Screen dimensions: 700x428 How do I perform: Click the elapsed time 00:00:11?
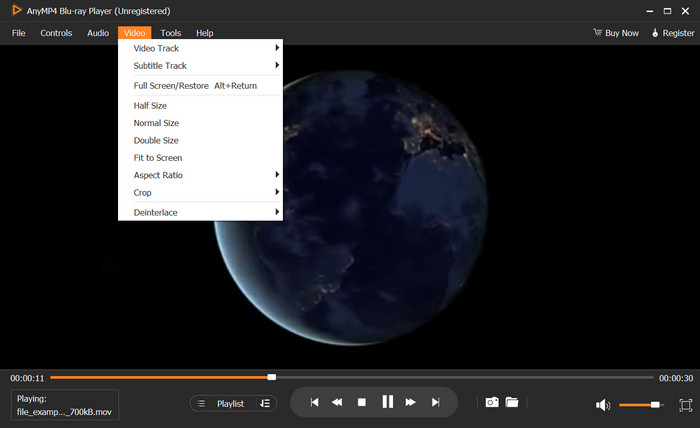click(x=27, y=378)
